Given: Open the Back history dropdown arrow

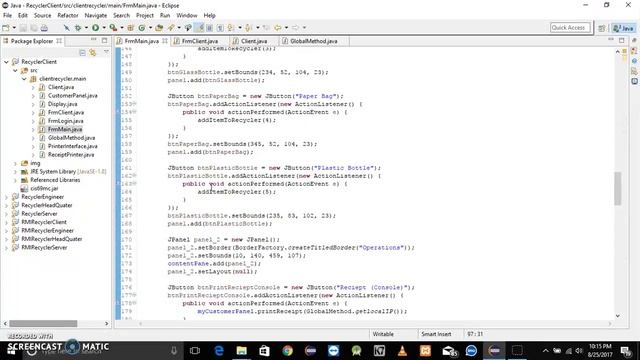Looking at the screenshot, I should (286, 28).
